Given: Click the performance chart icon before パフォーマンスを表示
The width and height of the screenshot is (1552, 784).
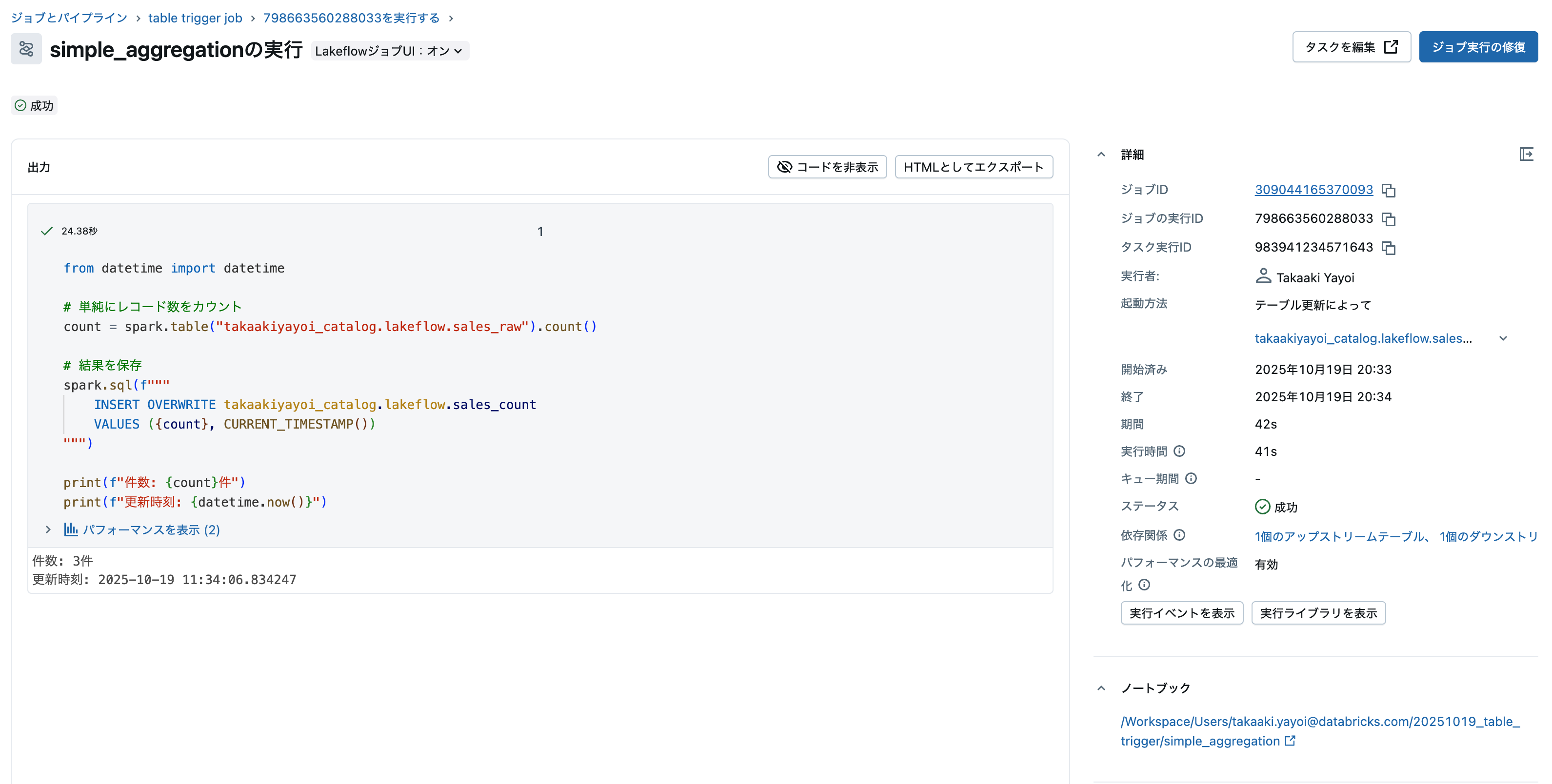Looking at the screenshot, I should coord(71,529).
